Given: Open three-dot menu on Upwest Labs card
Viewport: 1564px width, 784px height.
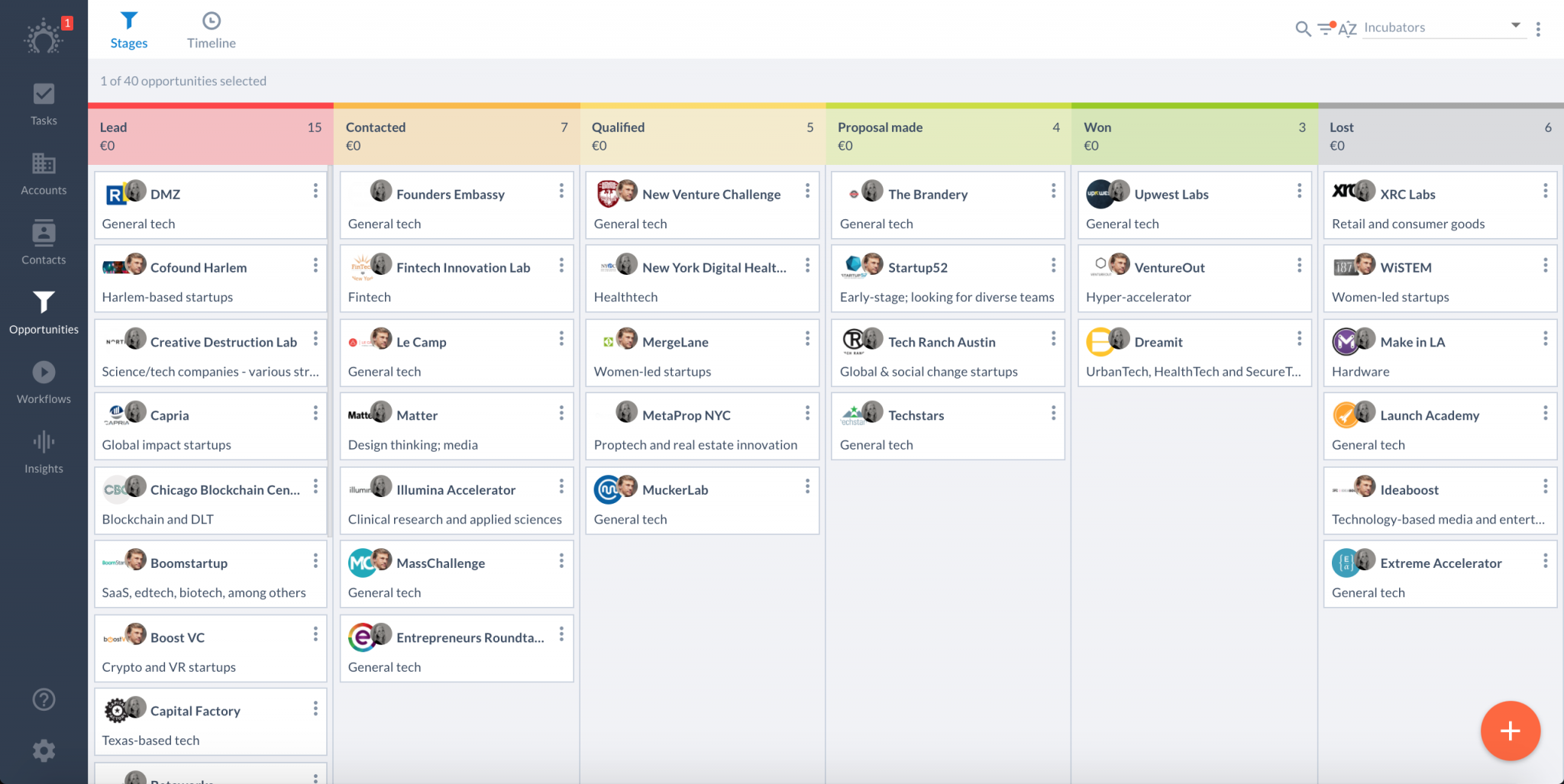Looking at the screenshot, I should click(x=1299, y=191).
